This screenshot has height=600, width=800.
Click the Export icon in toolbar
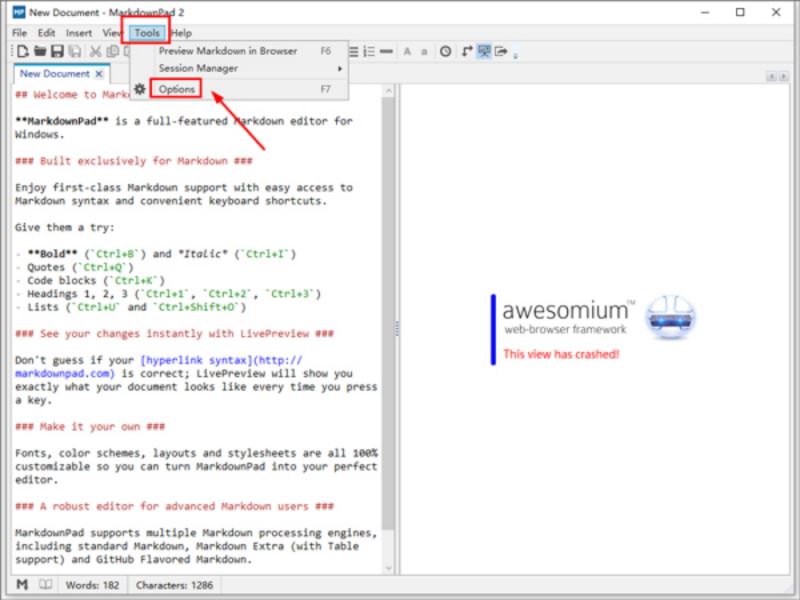[x=501, y=51]
